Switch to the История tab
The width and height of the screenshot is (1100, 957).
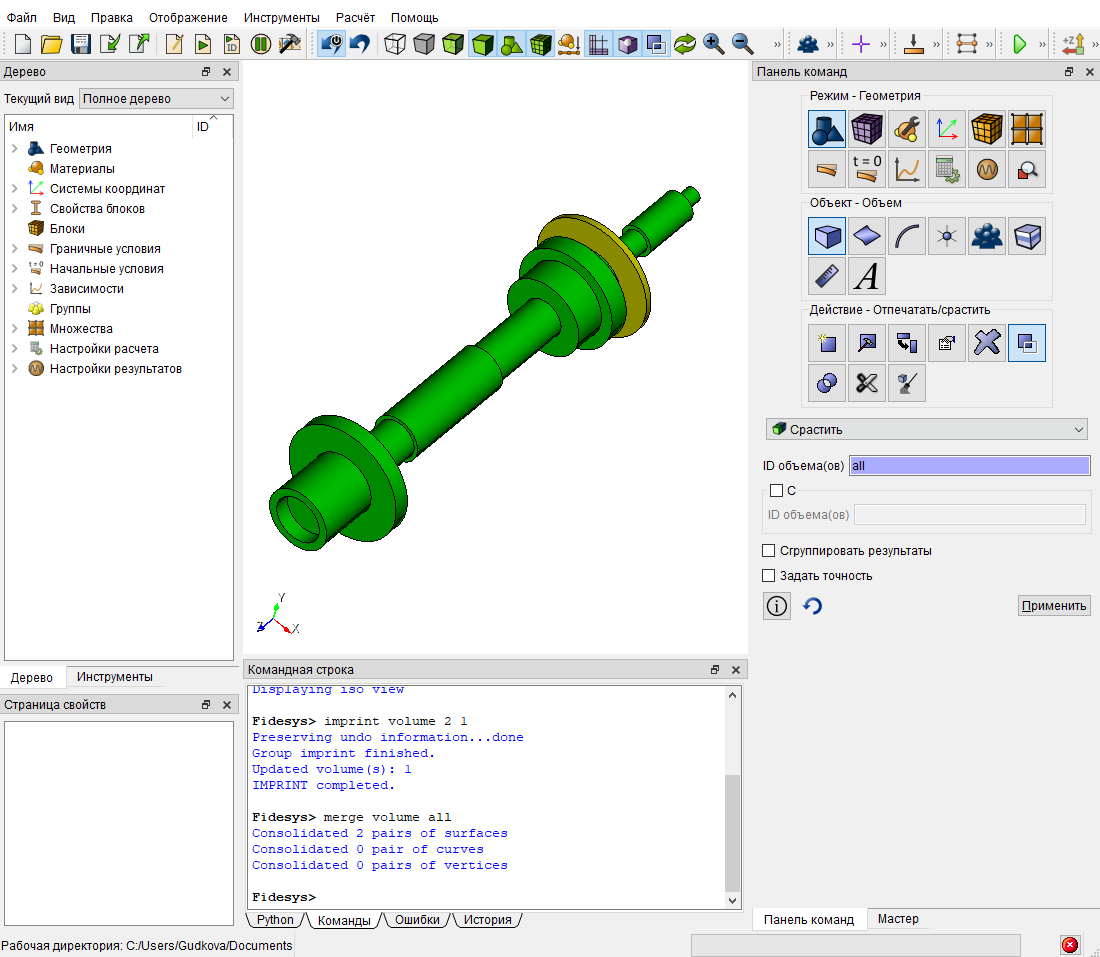click(x=488, y=920)
